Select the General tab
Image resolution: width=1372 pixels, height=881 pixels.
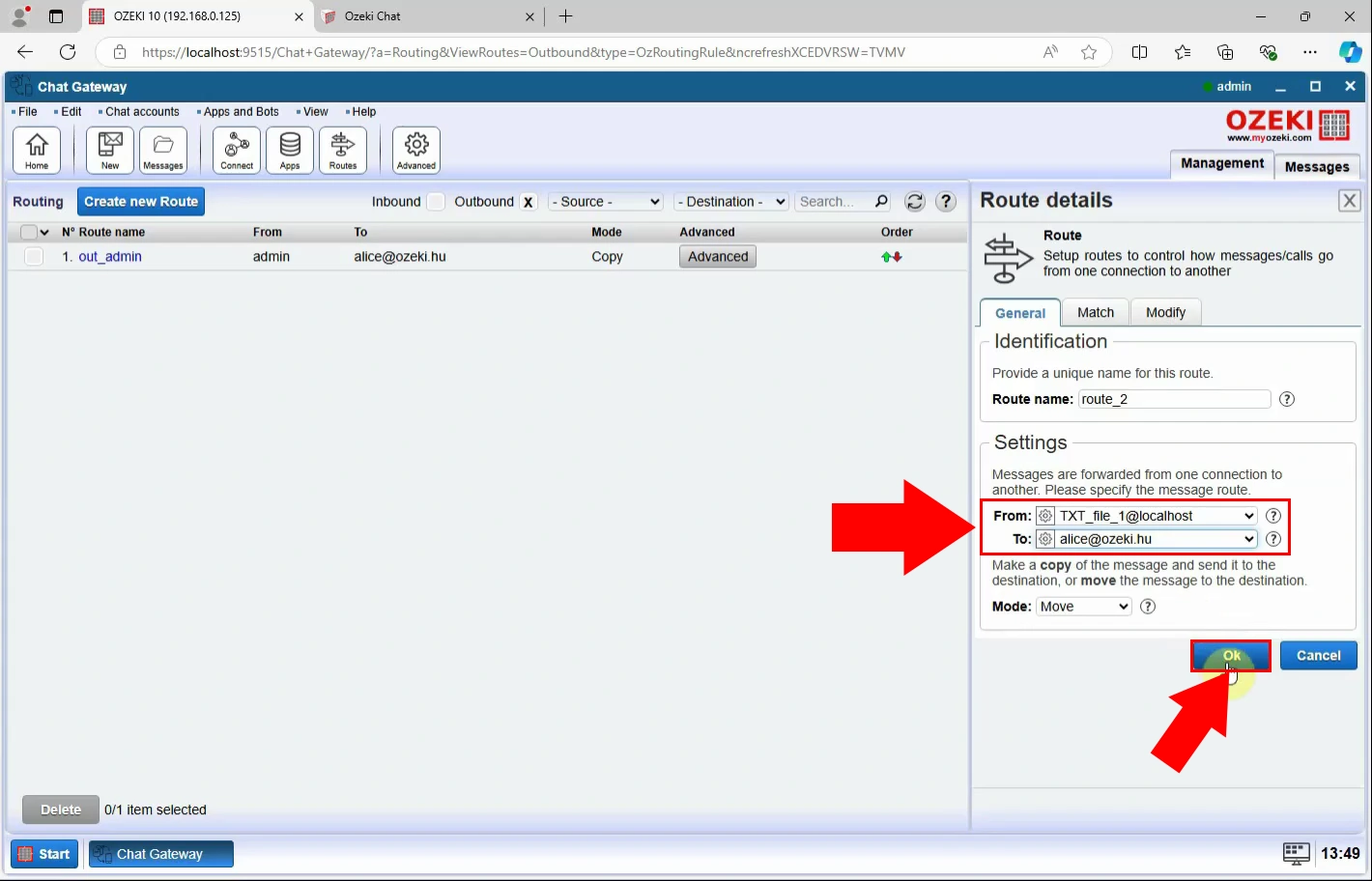1020,313
